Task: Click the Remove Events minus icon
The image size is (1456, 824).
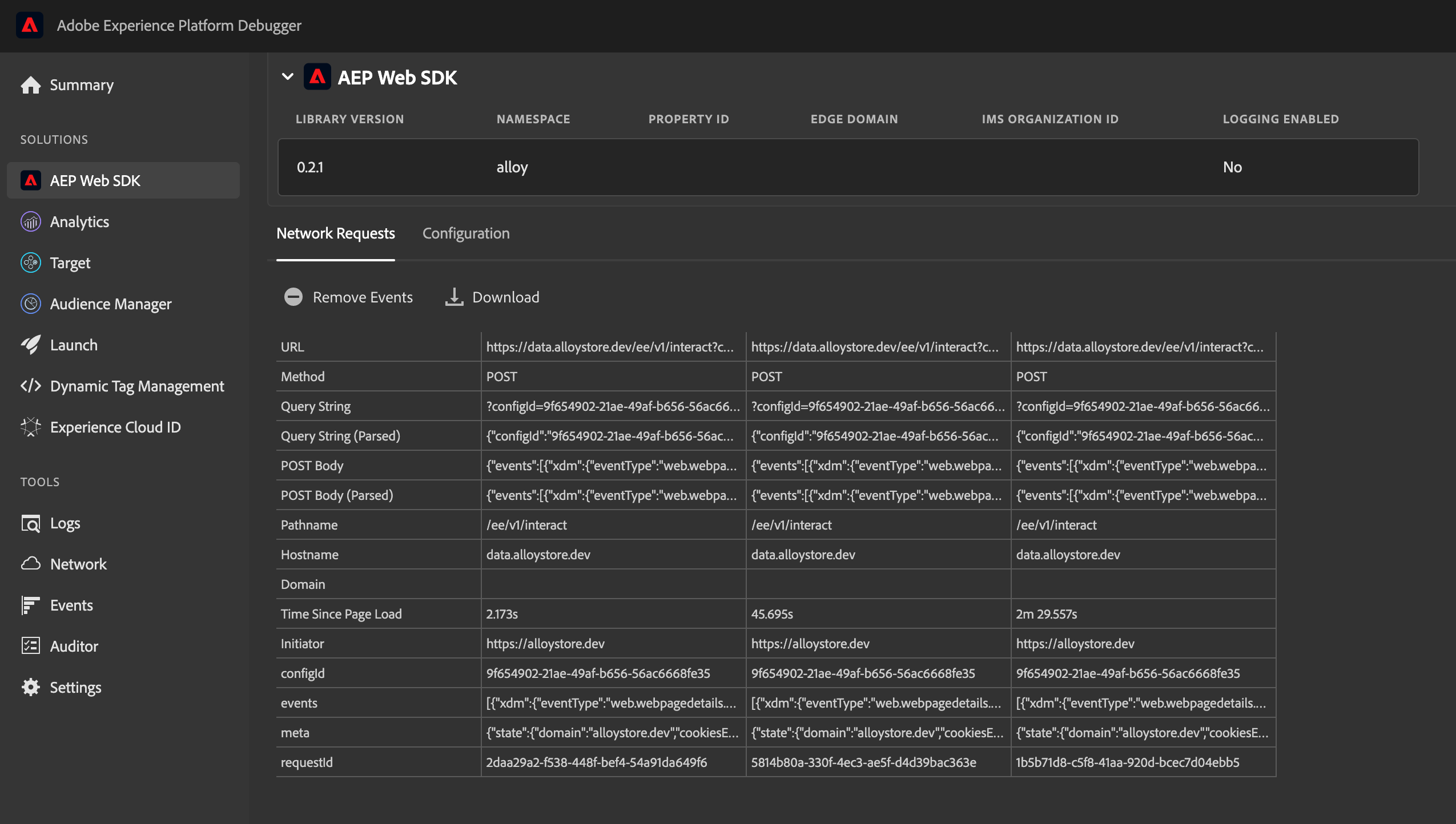Action: click(293, 297)
